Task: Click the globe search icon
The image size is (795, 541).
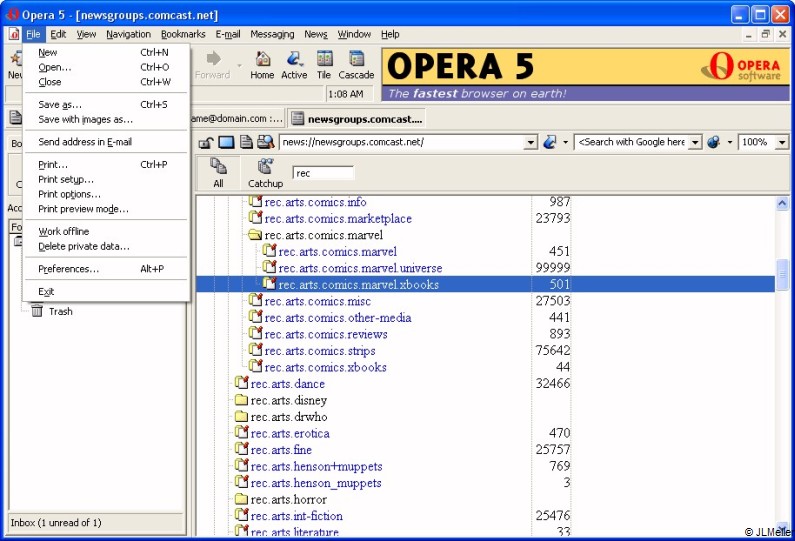Action: tap(713, 142)
